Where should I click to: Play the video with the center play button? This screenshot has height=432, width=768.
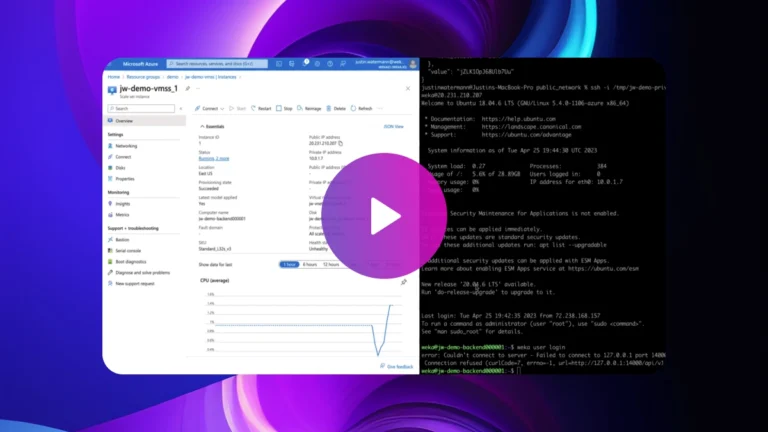pos(384,216)
